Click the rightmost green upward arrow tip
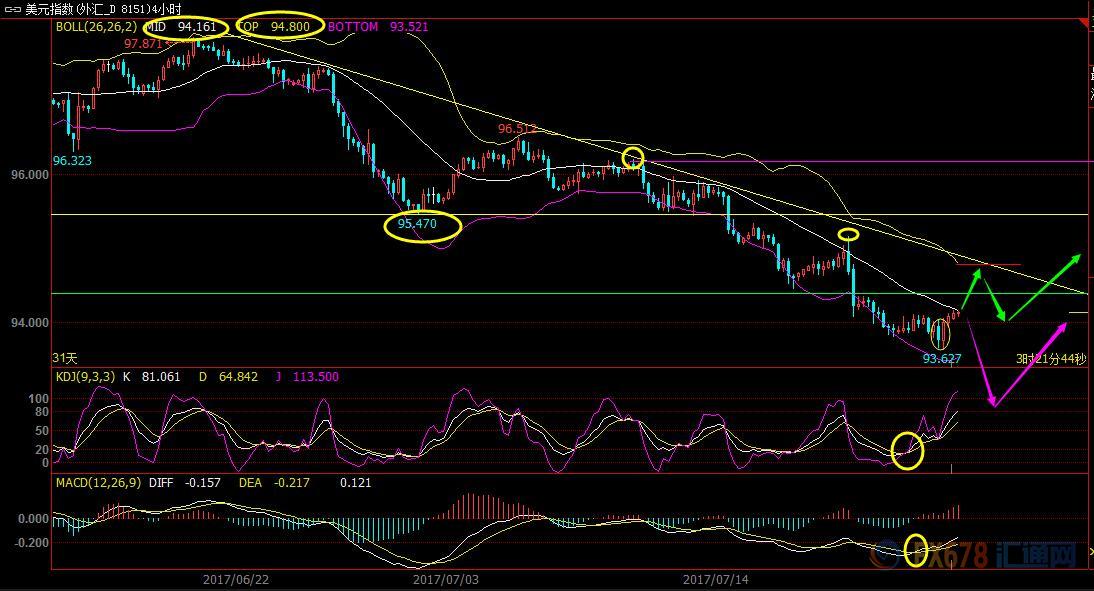Viewport: 1094px width, 591px height. coord(1079,255)
